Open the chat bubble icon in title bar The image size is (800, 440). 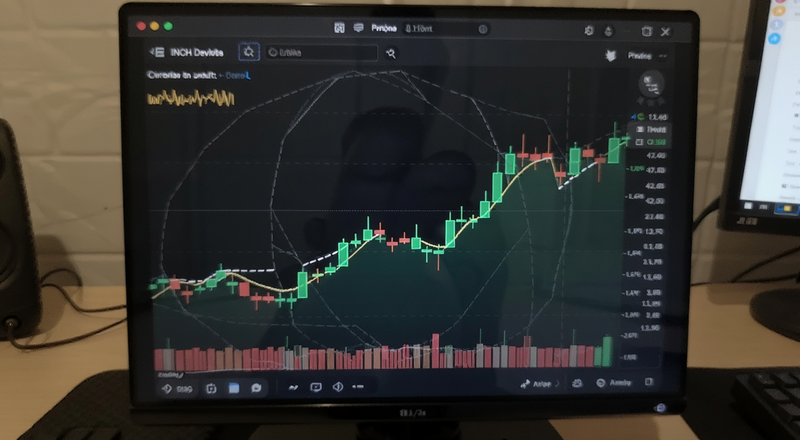[359, 29]
